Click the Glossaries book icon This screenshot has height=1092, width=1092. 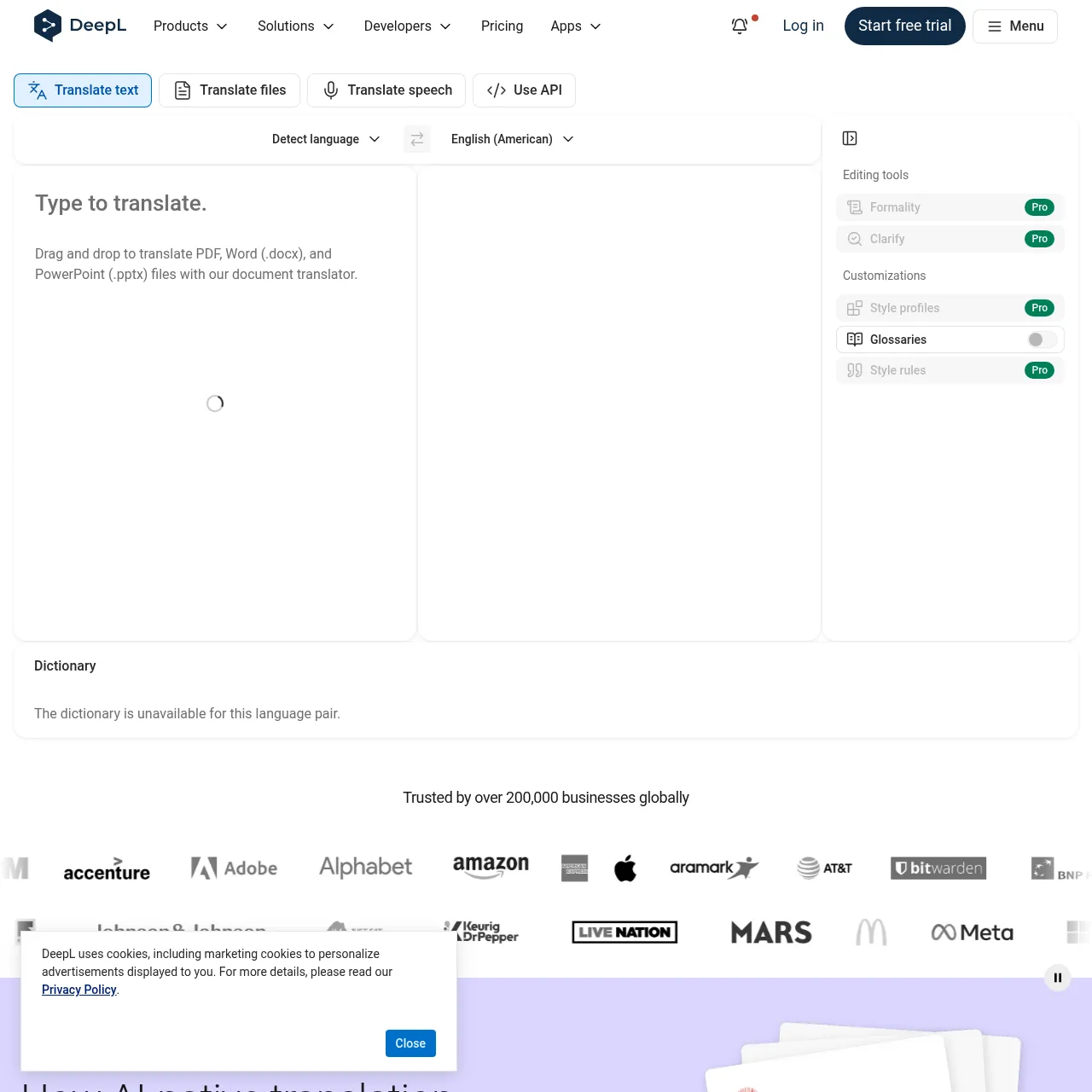click(x=855, y=340)
